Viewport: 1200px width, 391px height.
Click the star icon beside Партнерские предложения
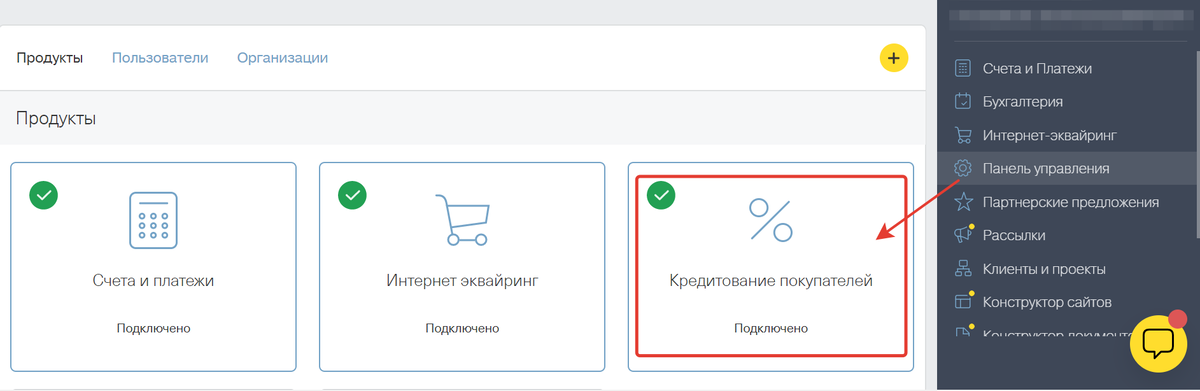click(963, 202)
